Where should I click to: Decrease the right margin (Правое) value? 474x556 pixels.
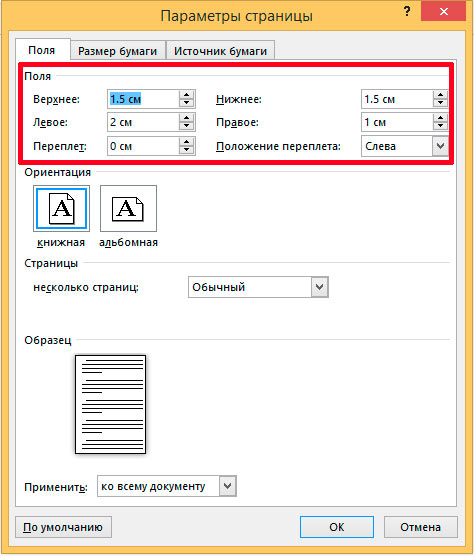click(x=440, y=126)
